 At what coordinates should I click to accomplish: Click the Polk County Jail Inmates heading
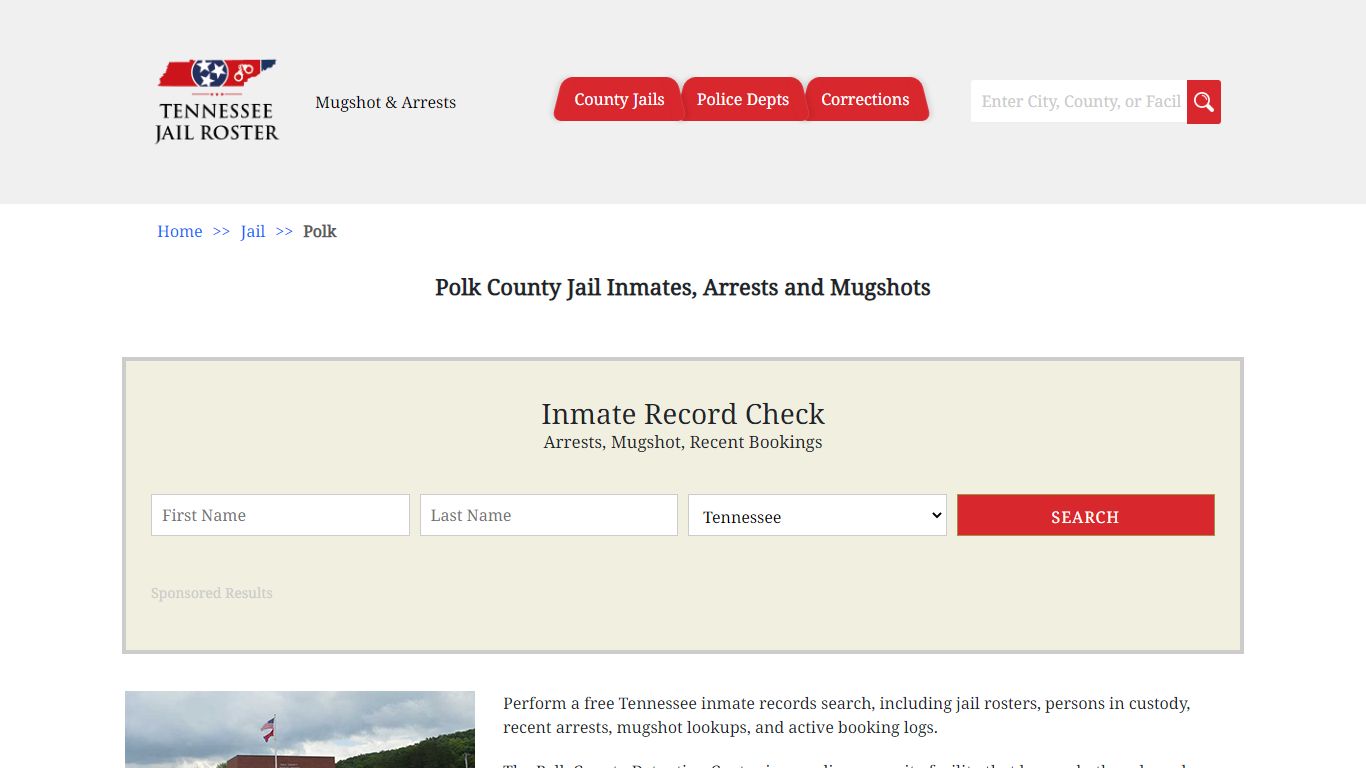(x=683, y=288)
